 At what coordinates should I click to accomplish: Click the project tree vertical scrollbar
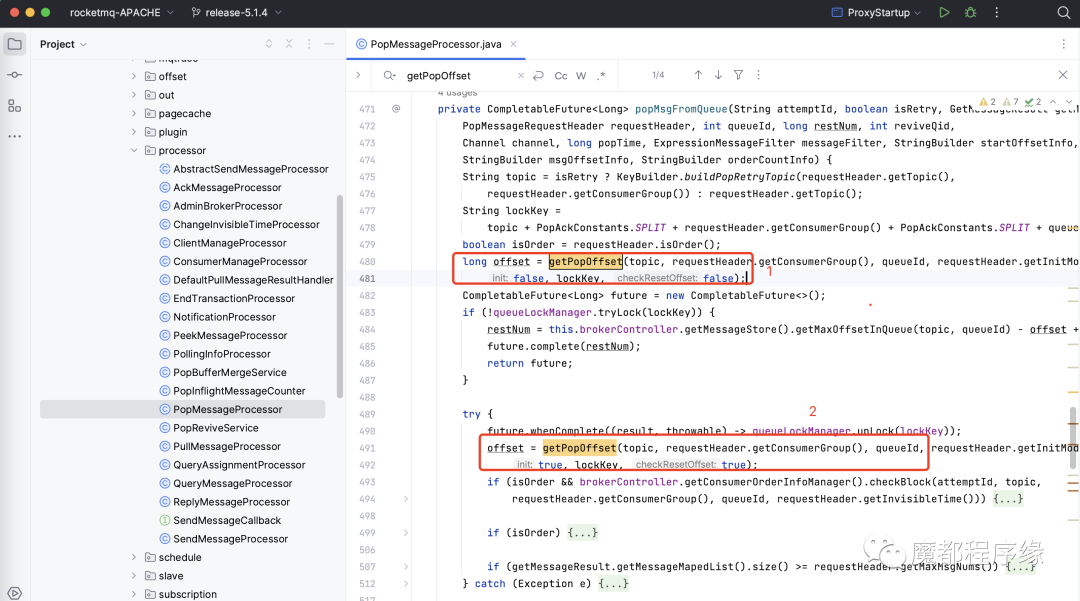pos(340,296)
